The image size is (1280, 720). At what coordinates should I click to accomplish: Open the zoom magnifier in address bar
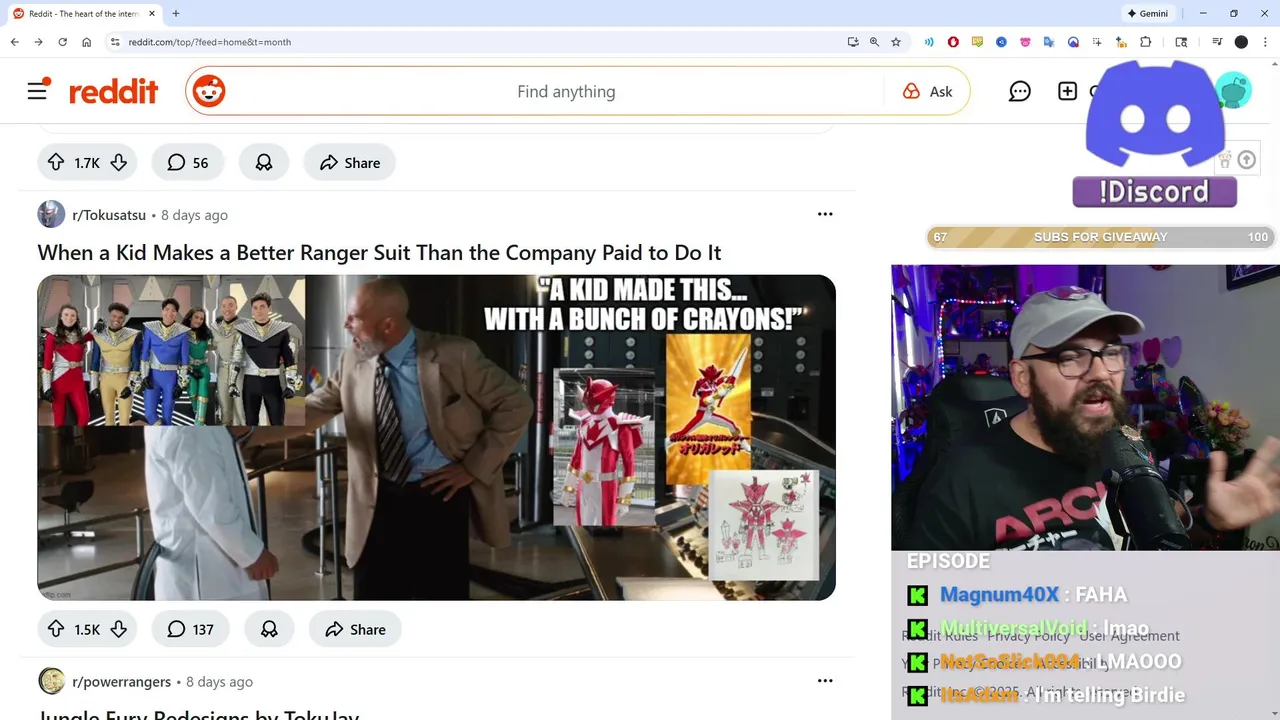(874, 42)
